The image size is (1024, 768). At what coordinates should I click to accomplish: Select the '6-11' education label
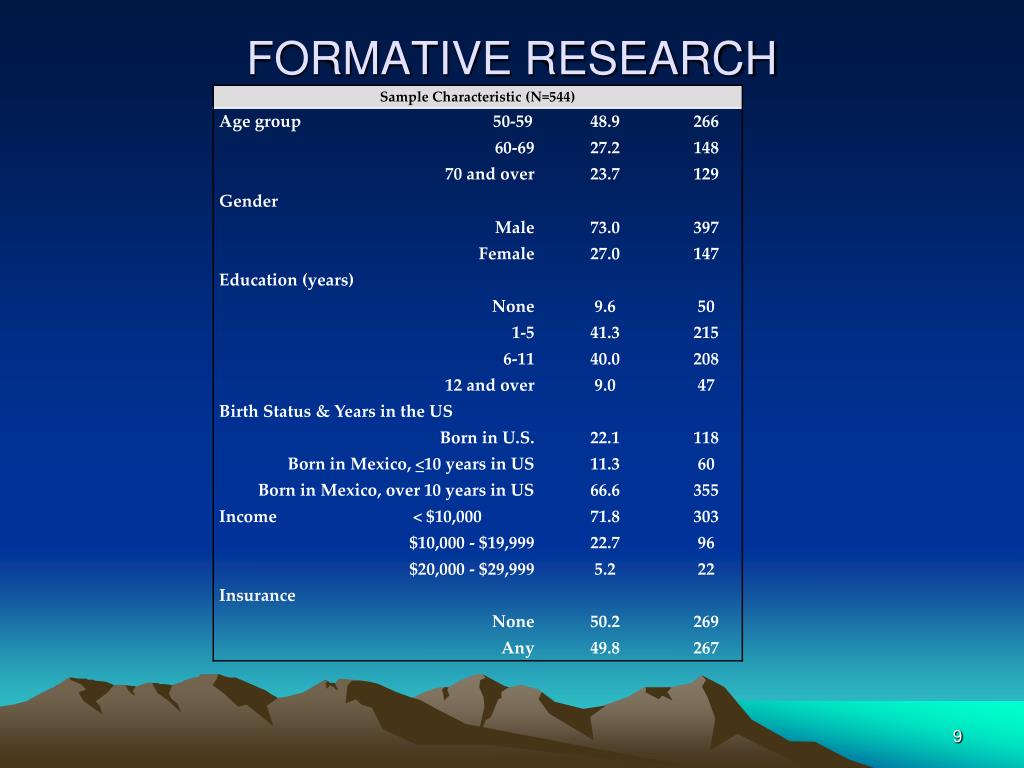tap(519, 359)
